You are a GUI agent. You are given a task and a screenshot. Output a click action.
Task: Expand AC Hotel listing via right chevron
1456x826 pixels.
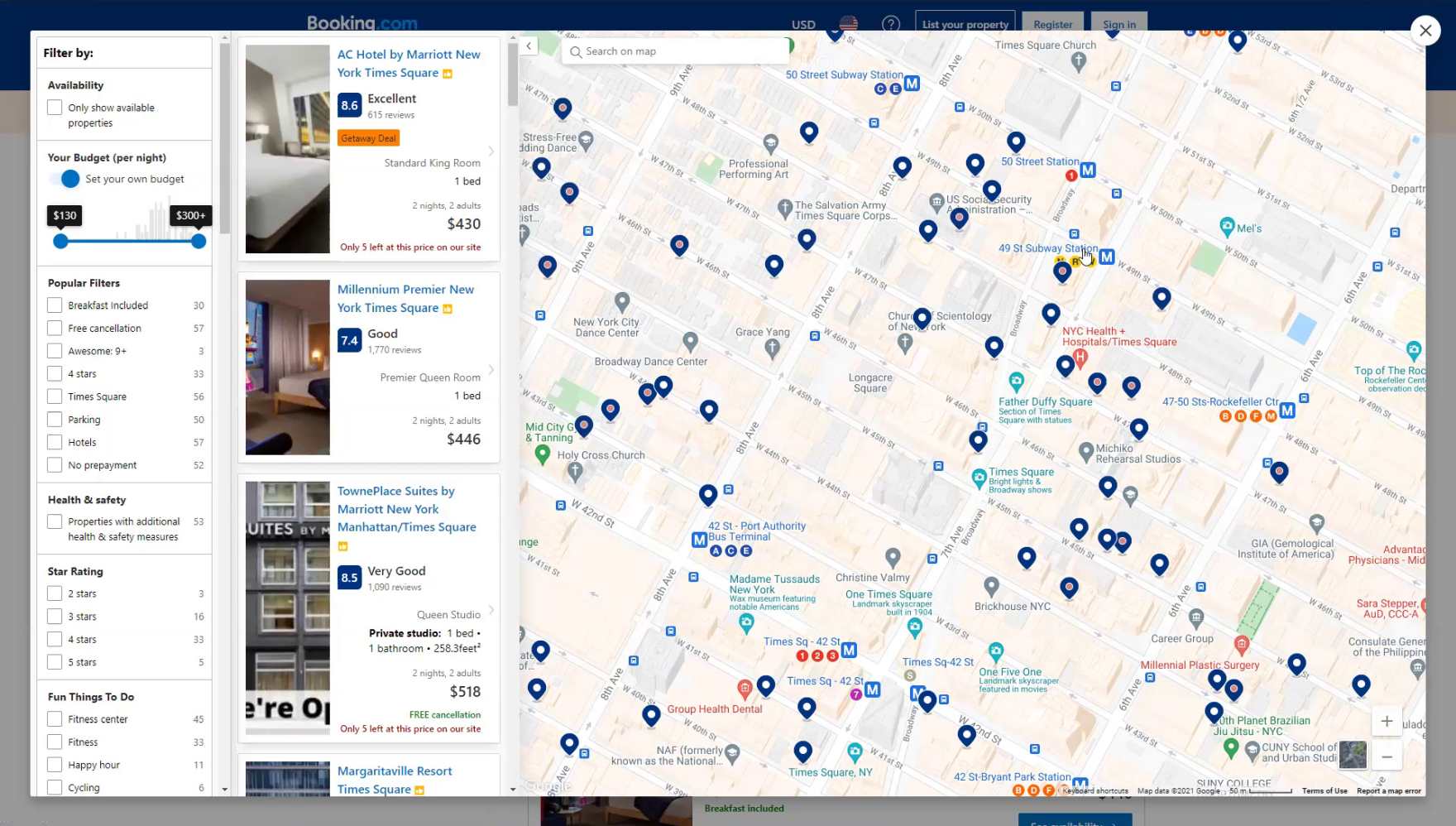coord(491,151)
